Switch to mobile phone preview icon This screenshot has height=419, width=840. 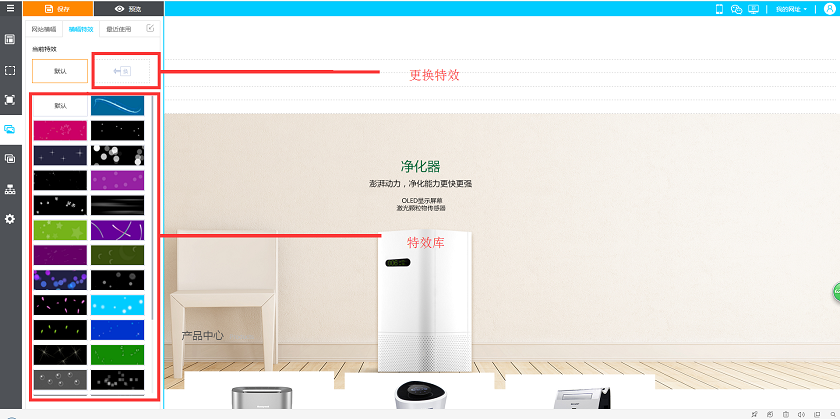[719, 9]
